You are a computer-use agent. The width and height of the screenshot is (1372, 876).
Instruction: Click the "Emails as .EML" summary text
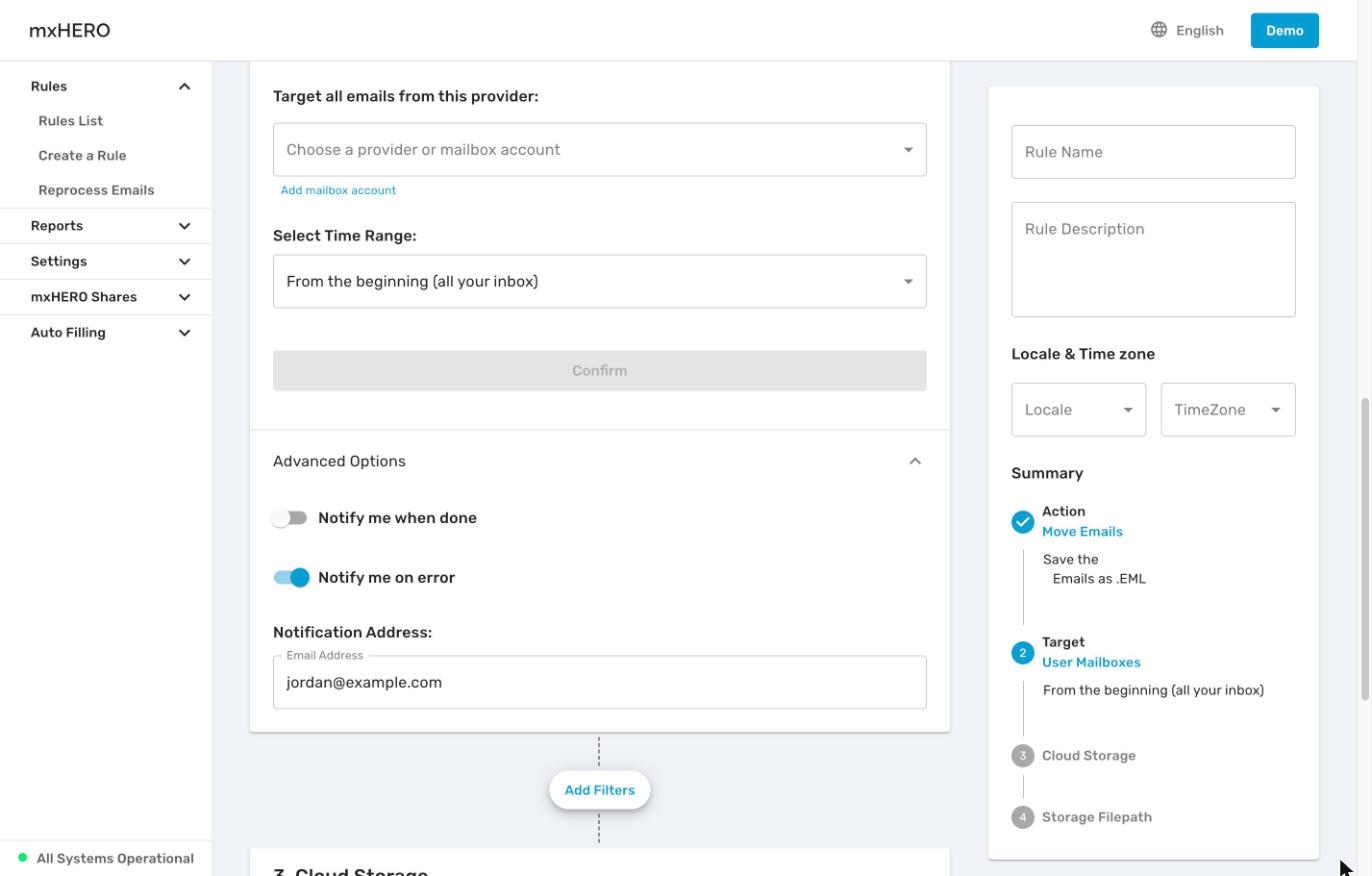click(1099, 579)
